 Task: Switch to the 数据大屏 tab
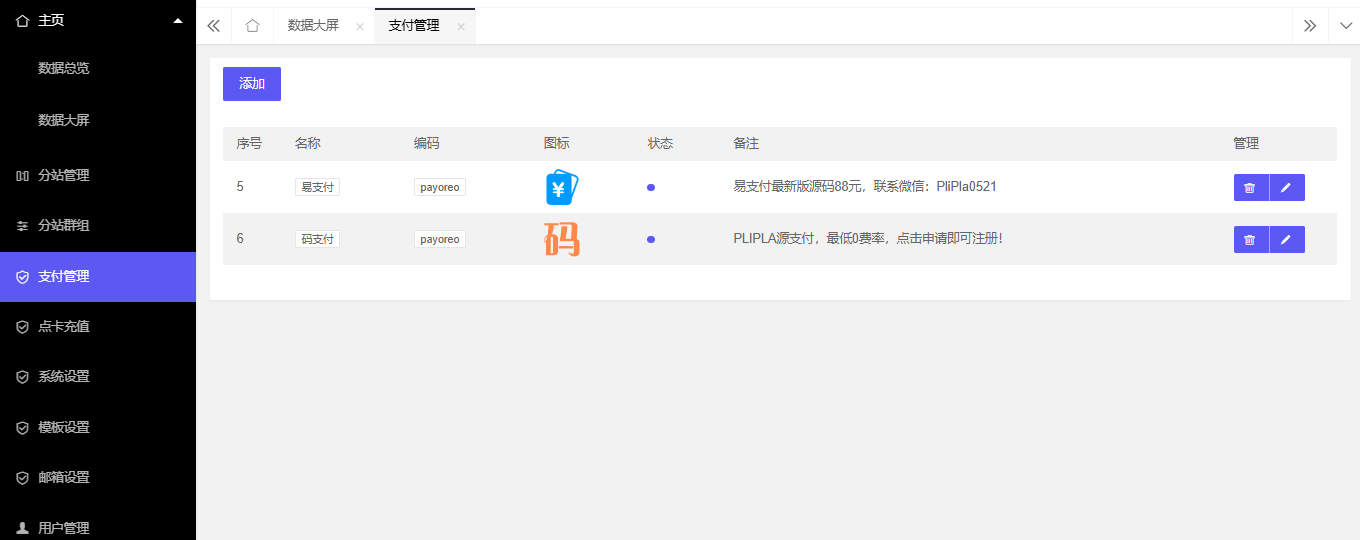tap(313, 26)
